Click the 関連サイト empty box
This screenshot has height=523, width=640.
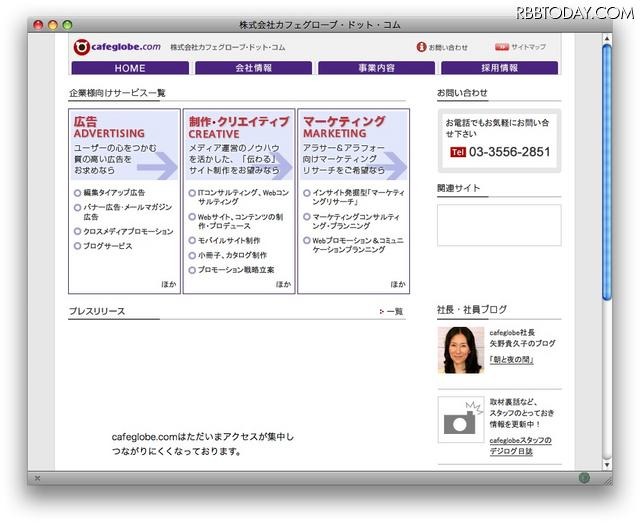pyautogui.click(x=499, y=225)
